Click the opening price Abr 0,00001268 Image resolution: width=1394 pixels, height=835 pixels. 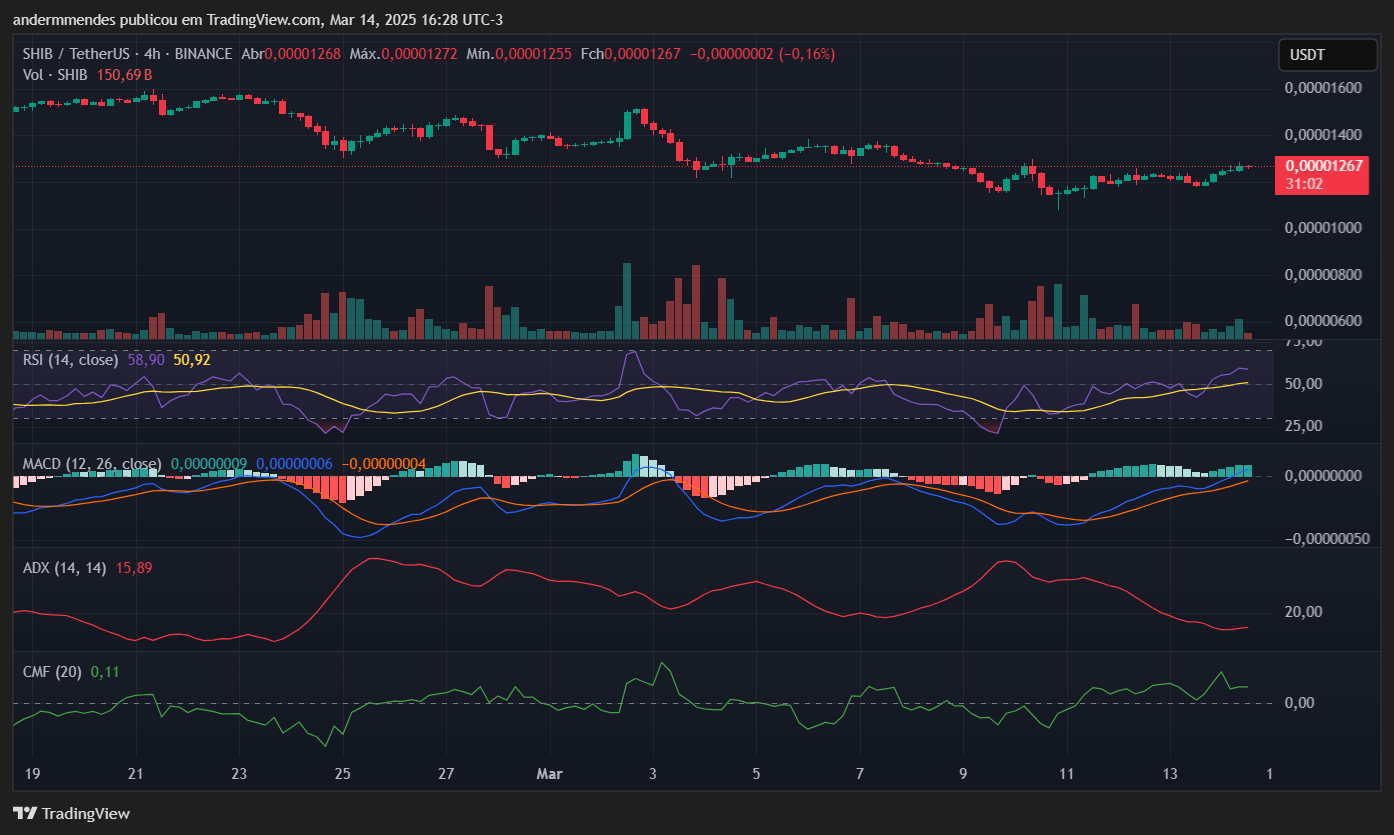290,54
